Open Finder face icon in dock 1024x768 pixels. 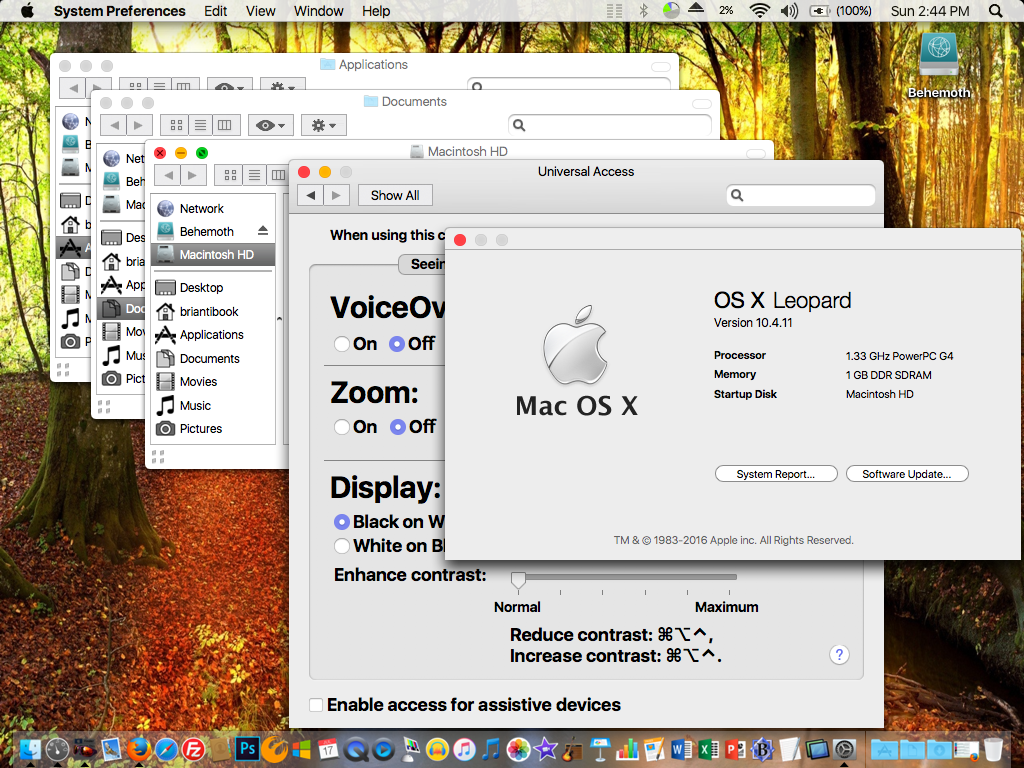coord(30,749)
